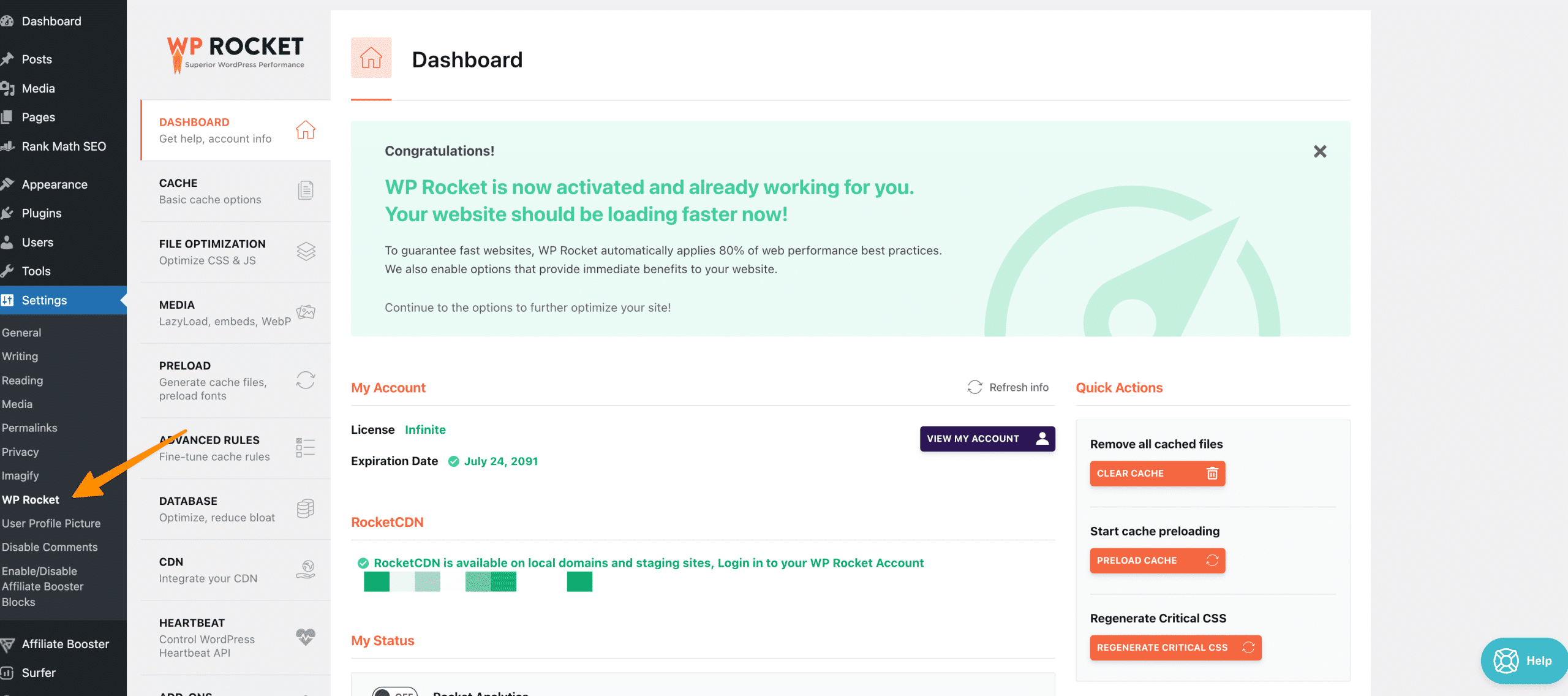1568x696 pixels.
Task: Select WP Rocket under Settings menu
Action: (x=30, y=498)
